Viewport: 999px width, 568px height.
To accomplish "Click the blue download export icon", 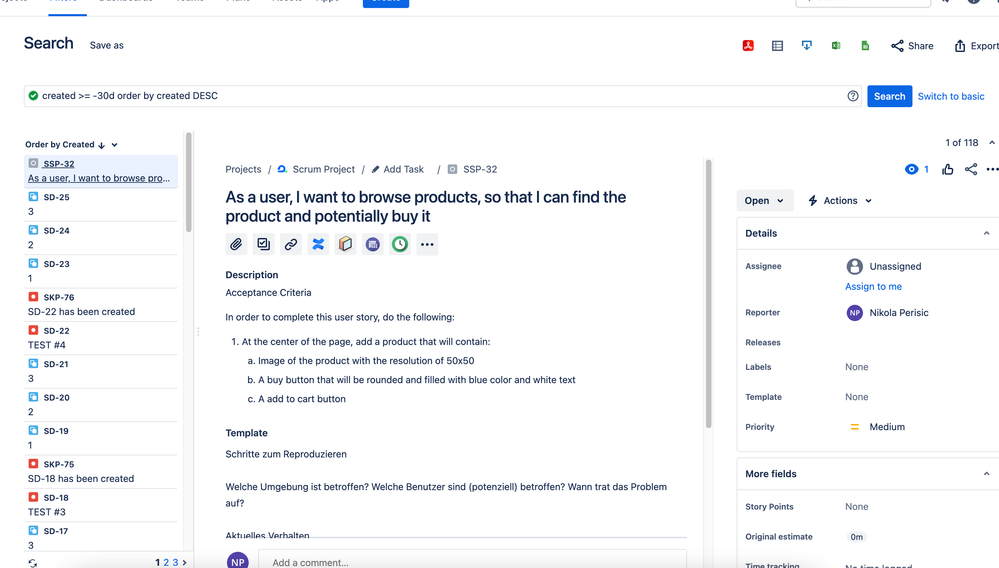I will point(807,45).
